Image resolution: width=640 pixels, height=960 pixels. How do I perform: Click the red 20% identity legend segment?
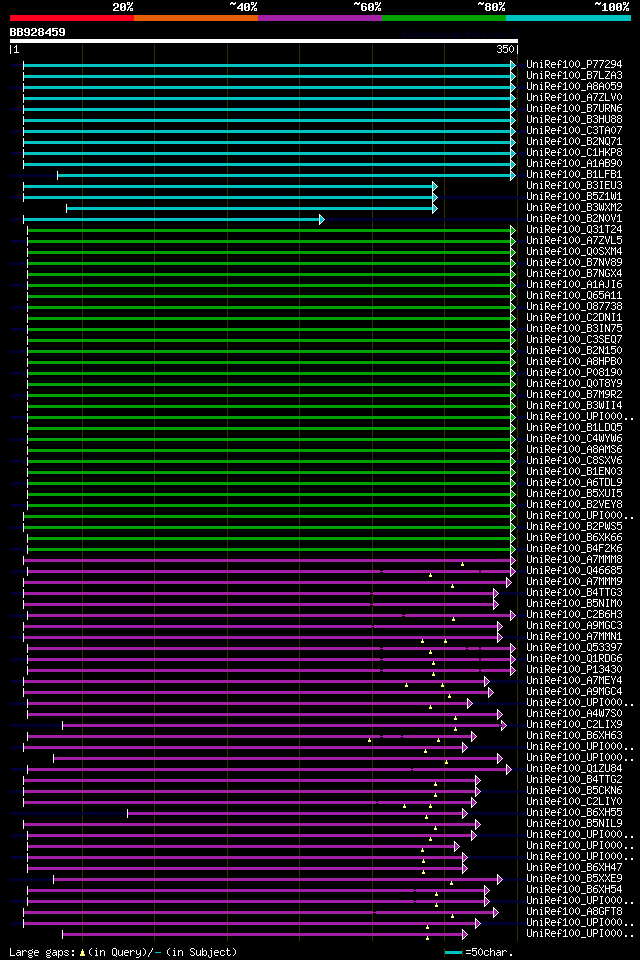[x=72, y=18]
